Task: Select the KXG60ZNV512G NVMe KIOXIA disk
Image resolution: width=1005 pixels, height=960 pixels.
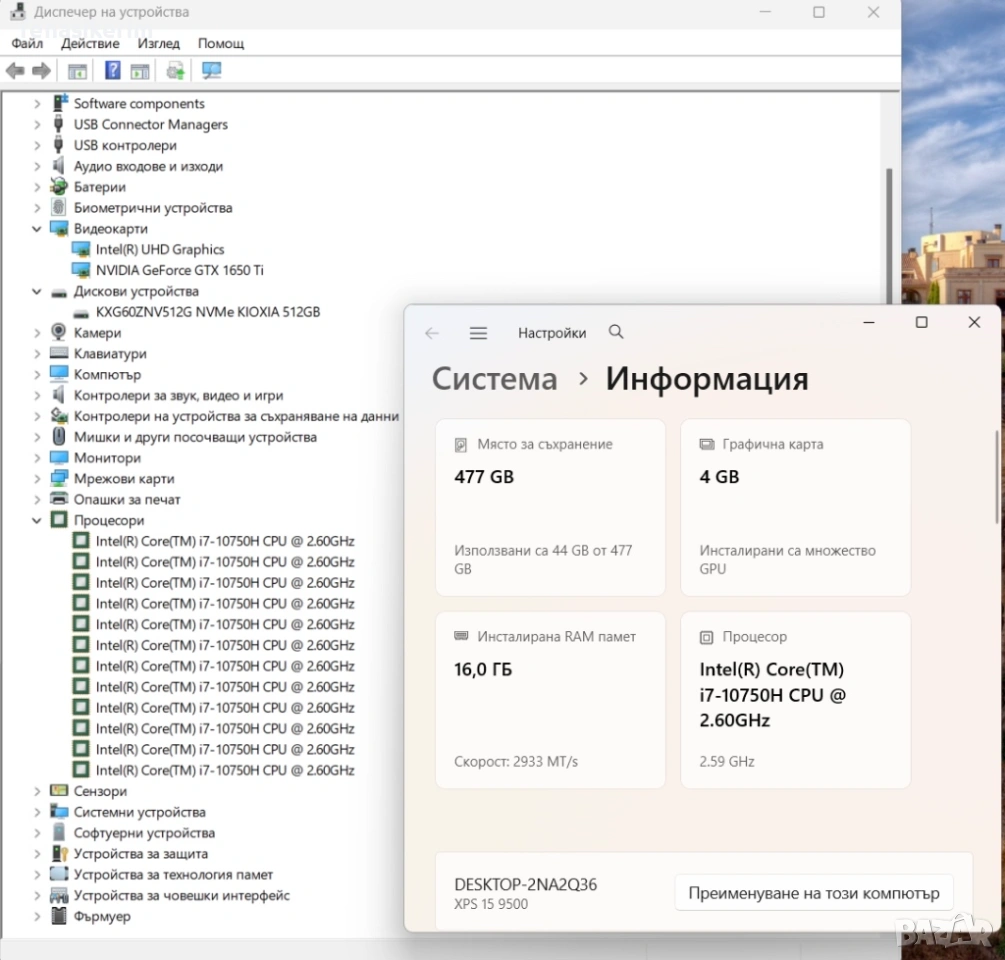Action: pyautogui.click(x=207, y=312)
